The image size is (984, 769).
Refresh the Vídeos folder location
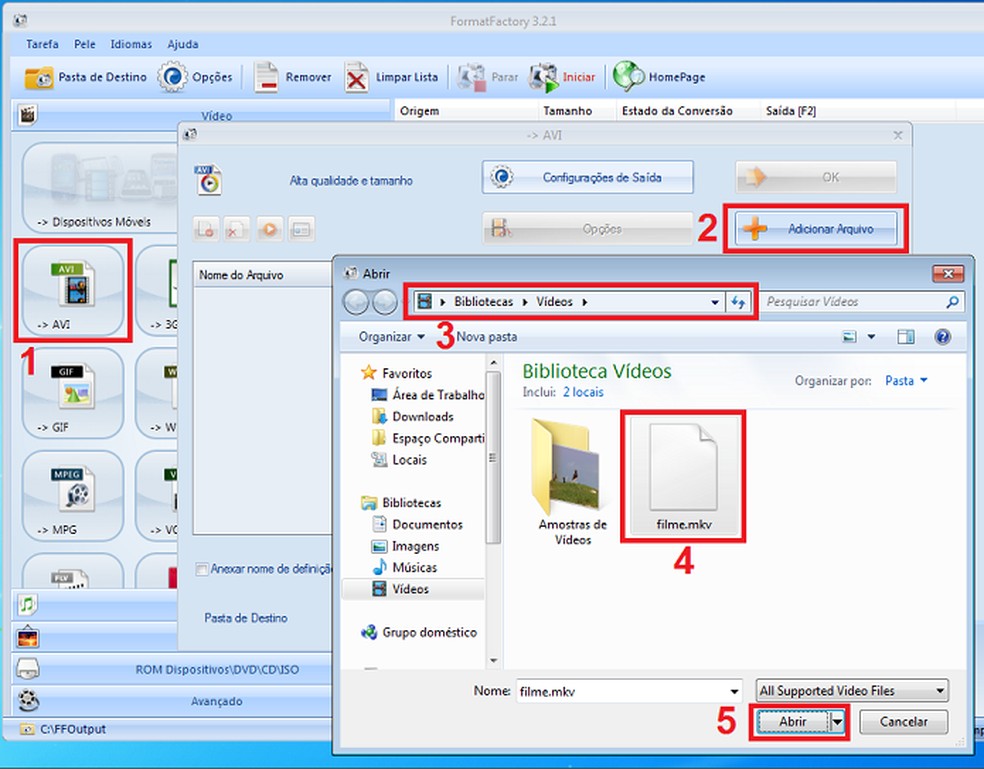738,302
